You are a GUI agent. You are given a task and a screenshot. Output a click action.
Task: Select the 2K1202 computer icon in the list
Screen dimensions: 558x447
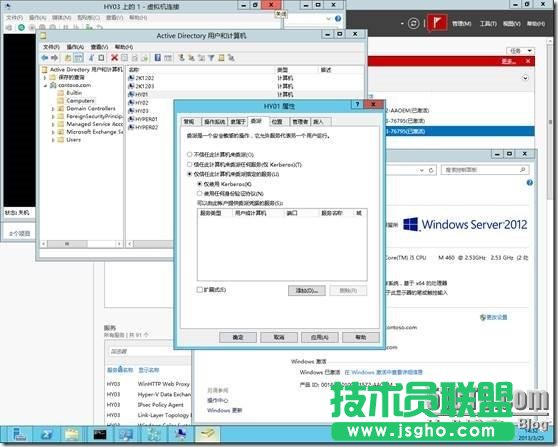131,78
